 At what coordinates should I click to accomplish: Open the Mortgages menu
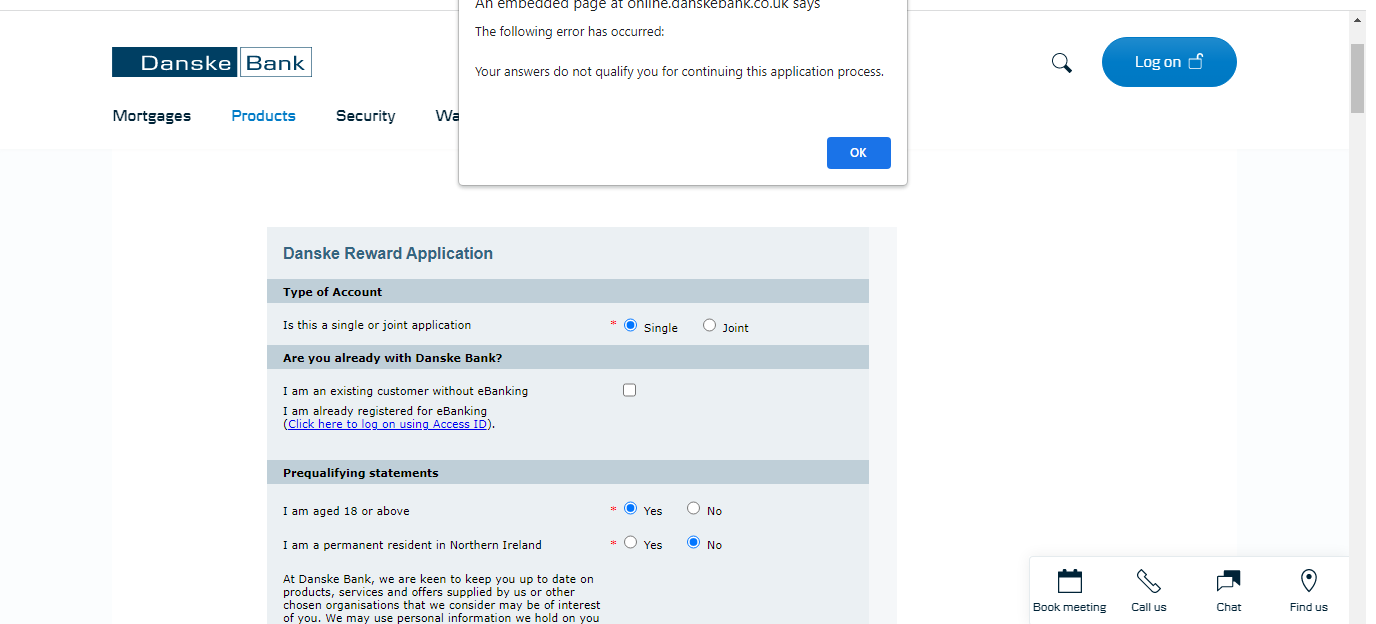[152, 116]
